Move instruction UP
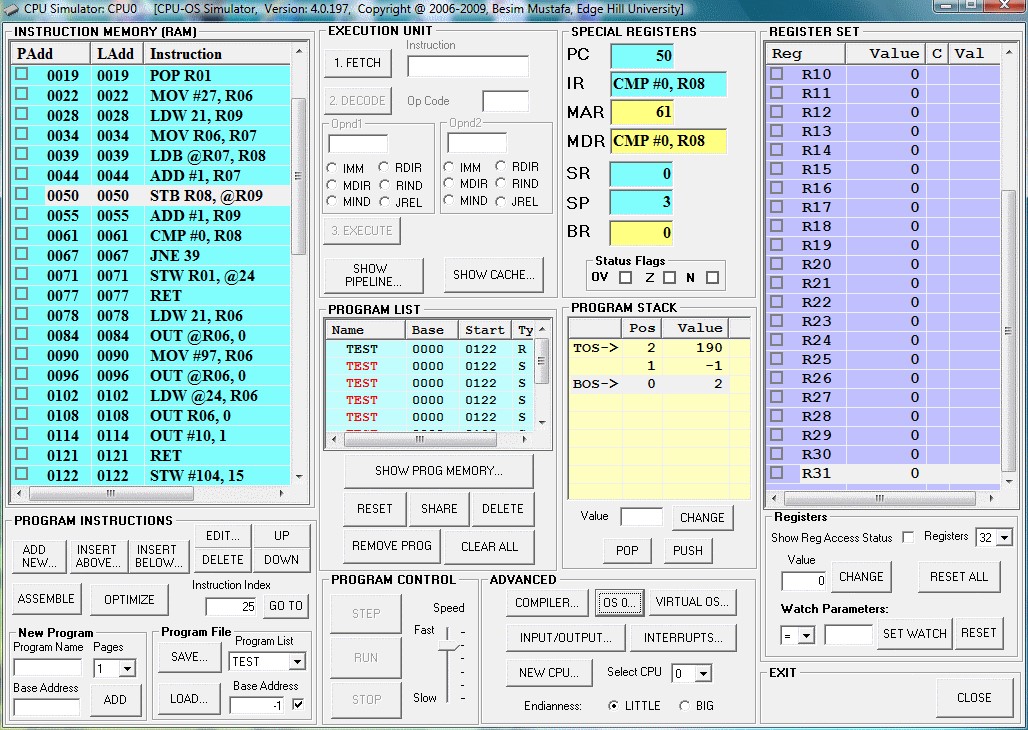This screenshot has width=1028, height=730. click(x=281, y=536)
